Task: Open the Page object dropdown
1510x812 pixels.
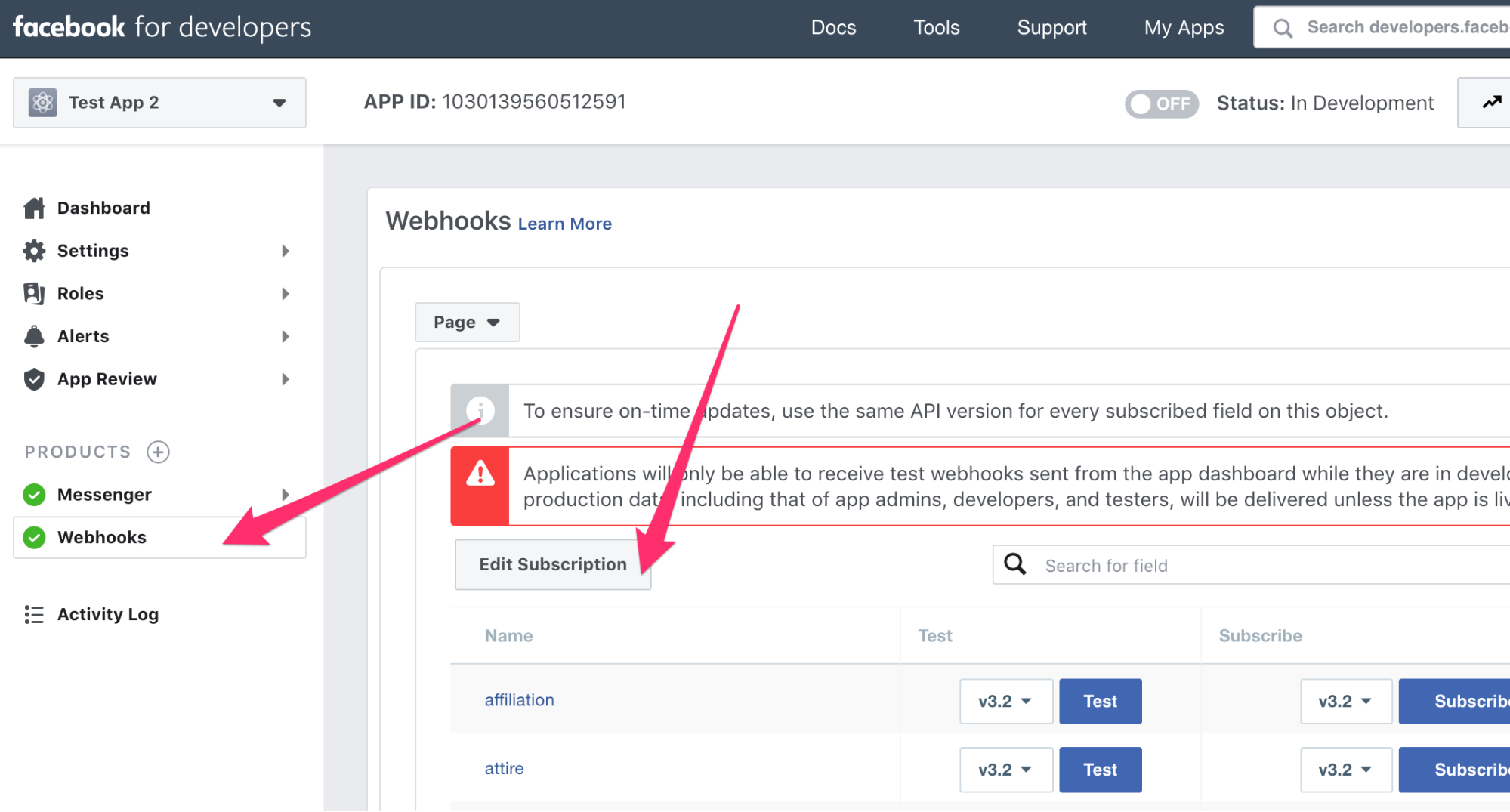Action: click(x=467, y=323)
